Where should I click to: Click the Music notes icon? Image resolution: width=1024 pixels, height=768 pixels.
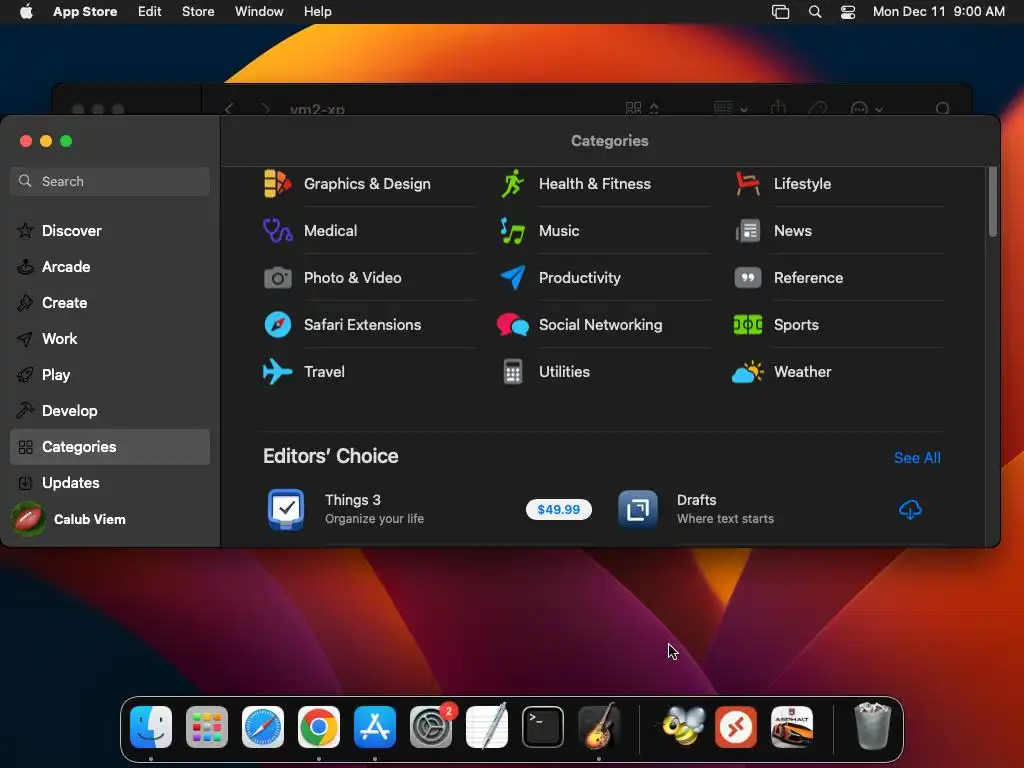point(513,231)
